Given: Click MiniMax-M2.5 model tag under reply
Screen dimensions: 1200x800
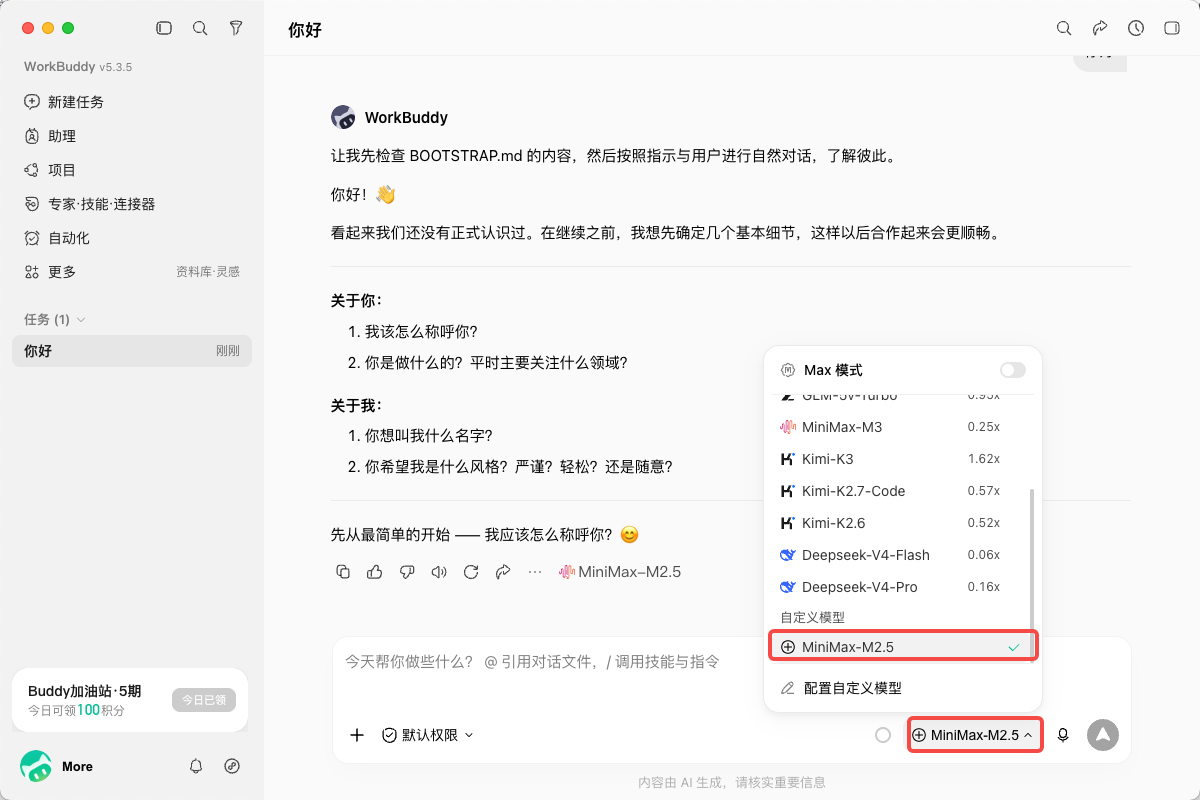Looking at the screenshot, I should tap(620, 572).
